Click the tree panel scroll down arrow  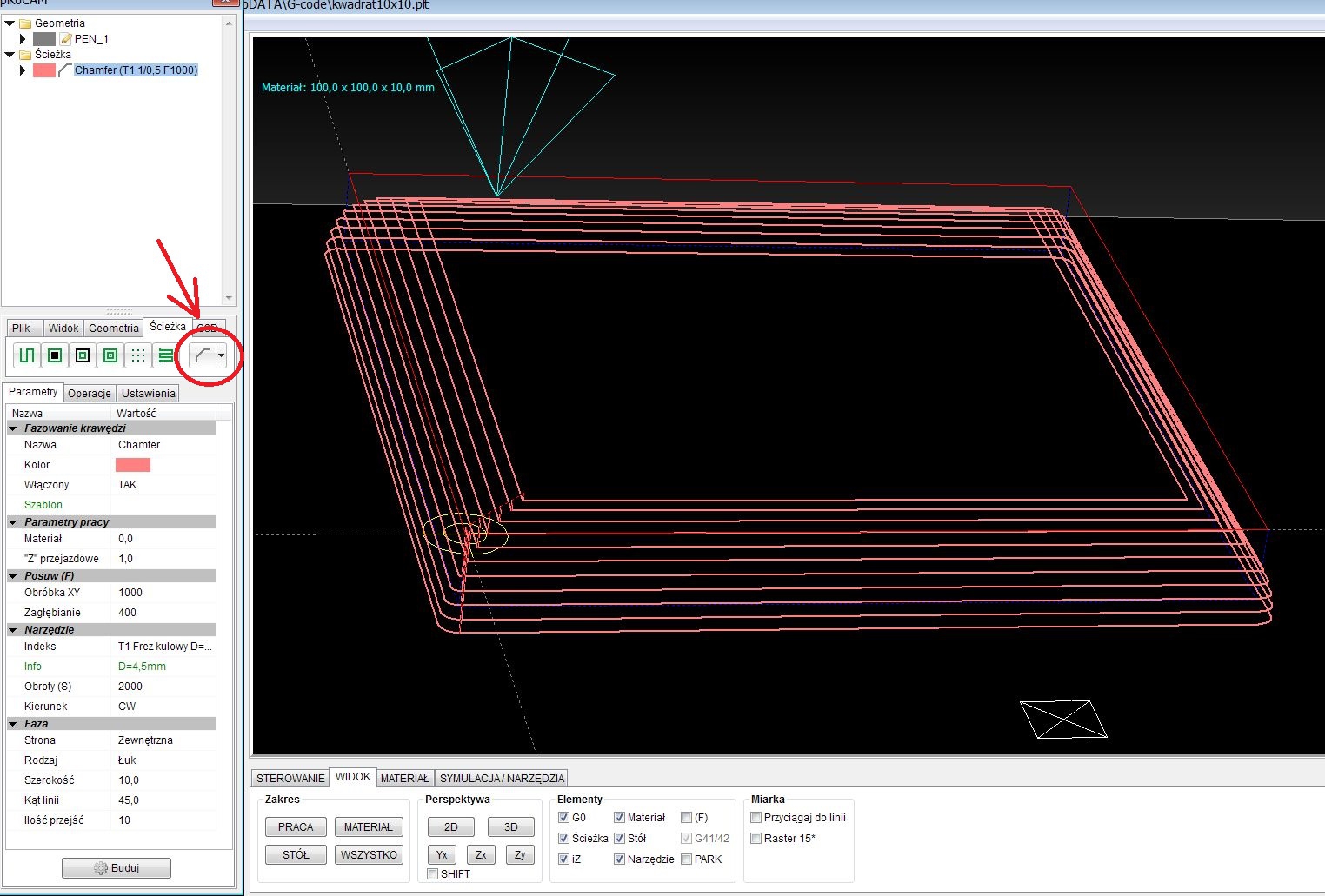click(230, 298)
